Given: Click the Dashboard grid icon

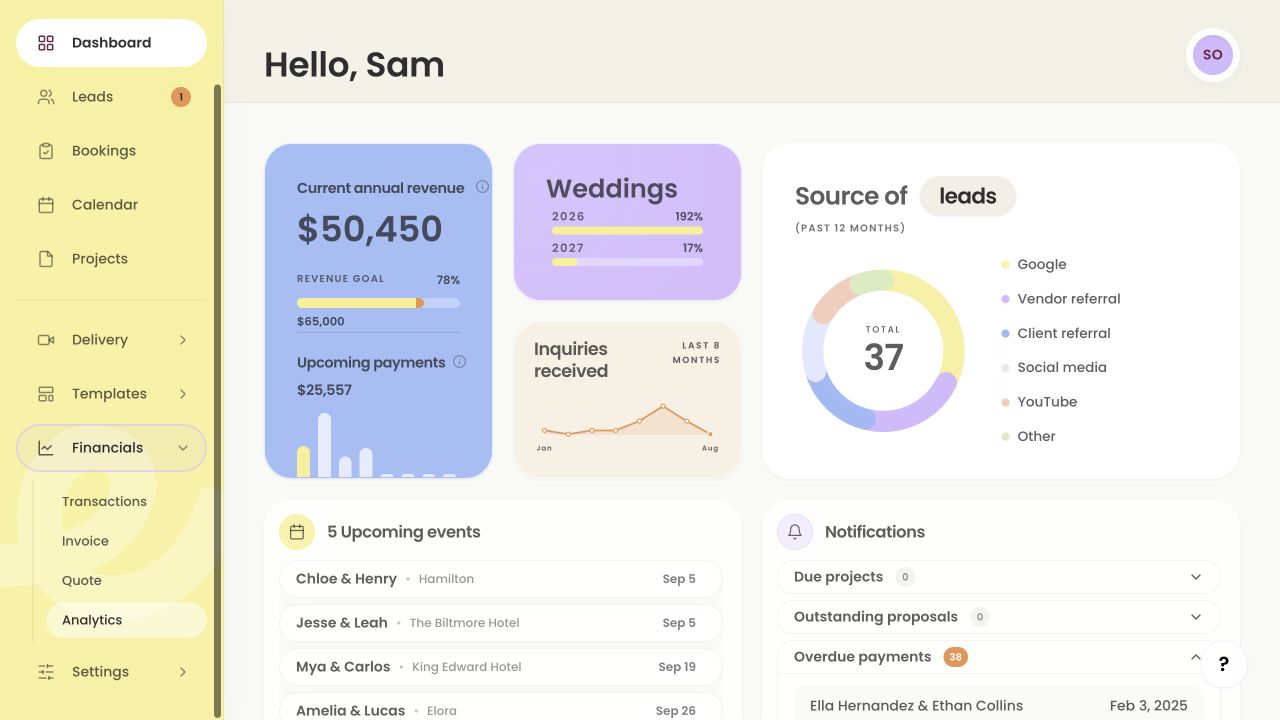Looking at the screenshot, I should point(46,43).
